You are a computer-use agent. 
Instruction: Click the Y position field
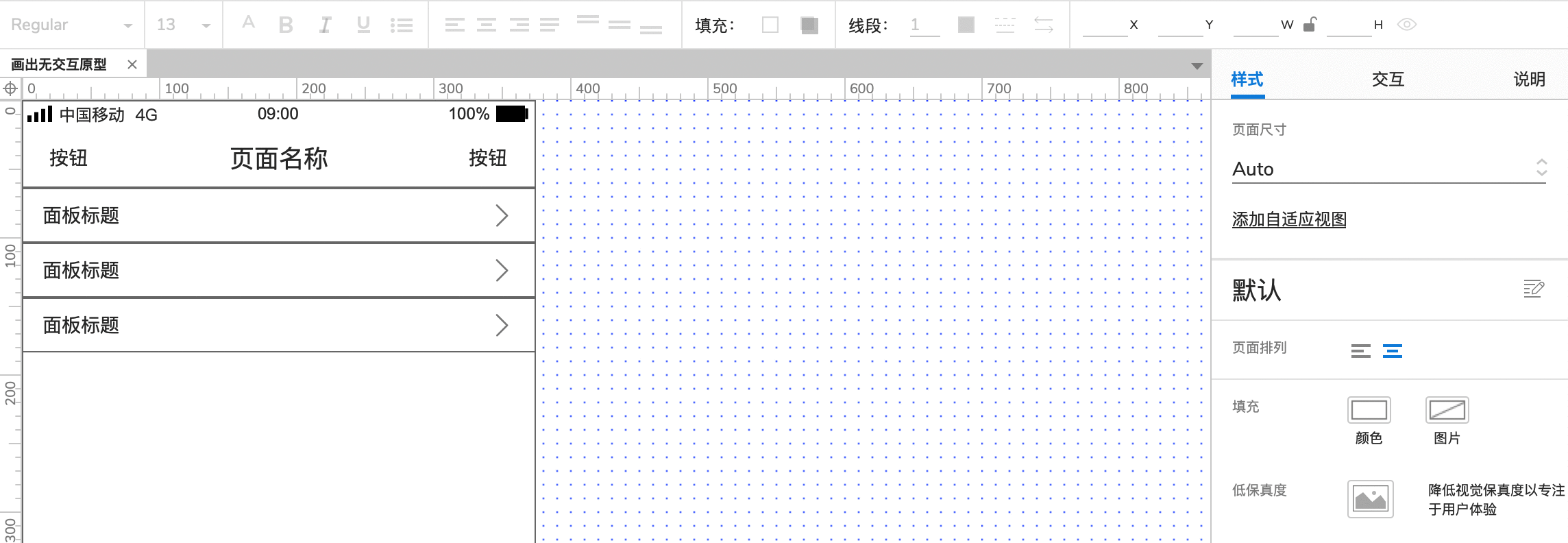1180,25
